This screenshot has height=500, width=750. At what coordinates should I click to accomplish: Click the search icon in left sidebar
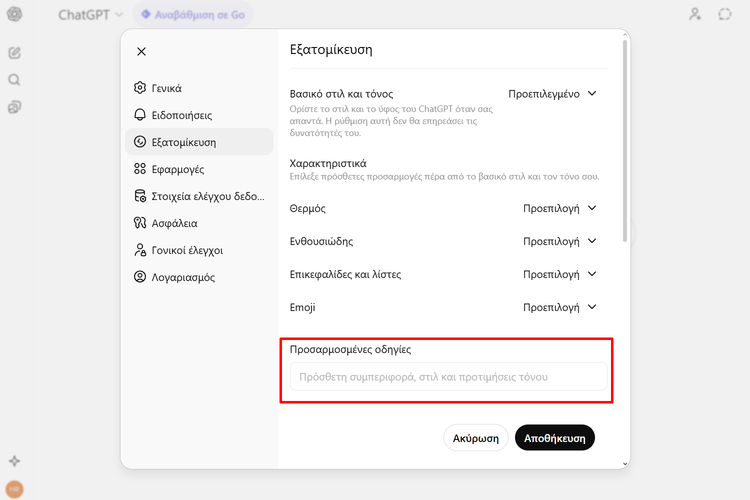tap(14, 80)
